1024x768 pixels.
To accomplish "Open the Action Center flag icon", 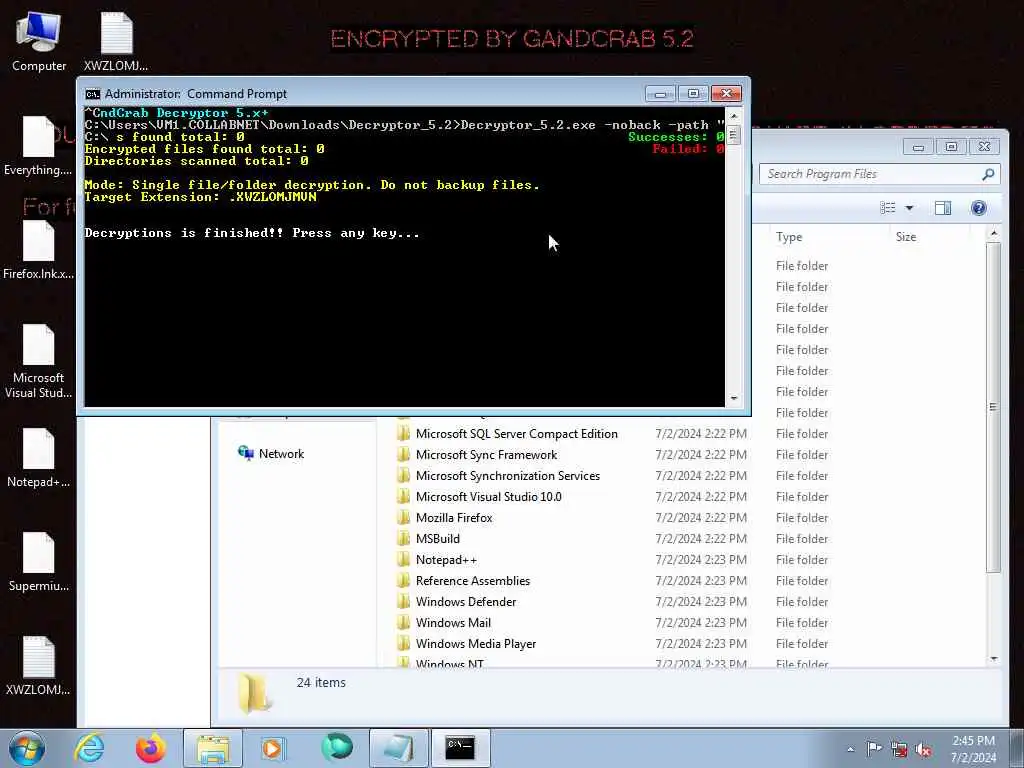I will (874, 749).
